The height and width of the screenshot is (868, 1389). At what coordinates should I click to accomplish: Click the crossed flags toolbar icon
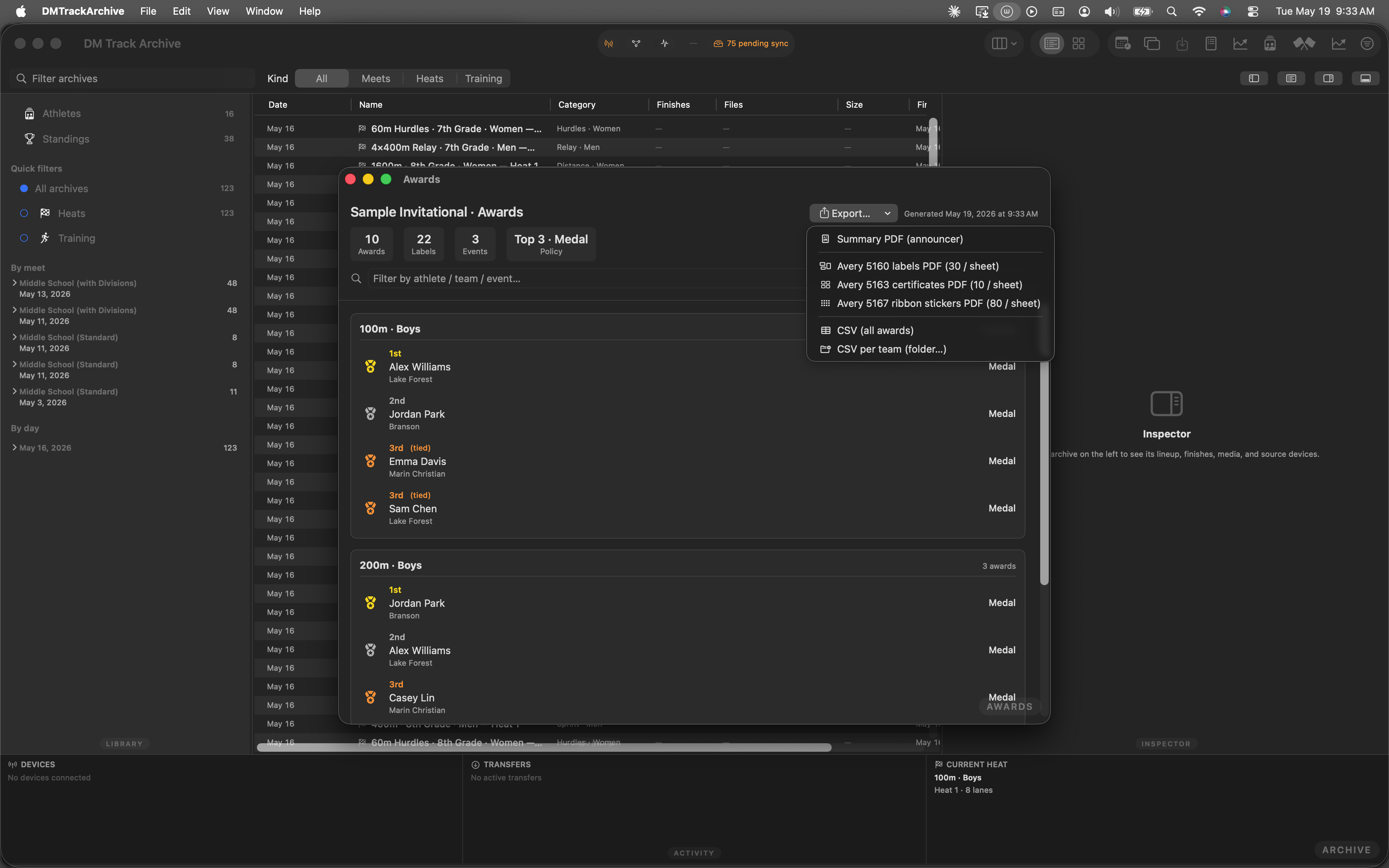coord(1303,44)
